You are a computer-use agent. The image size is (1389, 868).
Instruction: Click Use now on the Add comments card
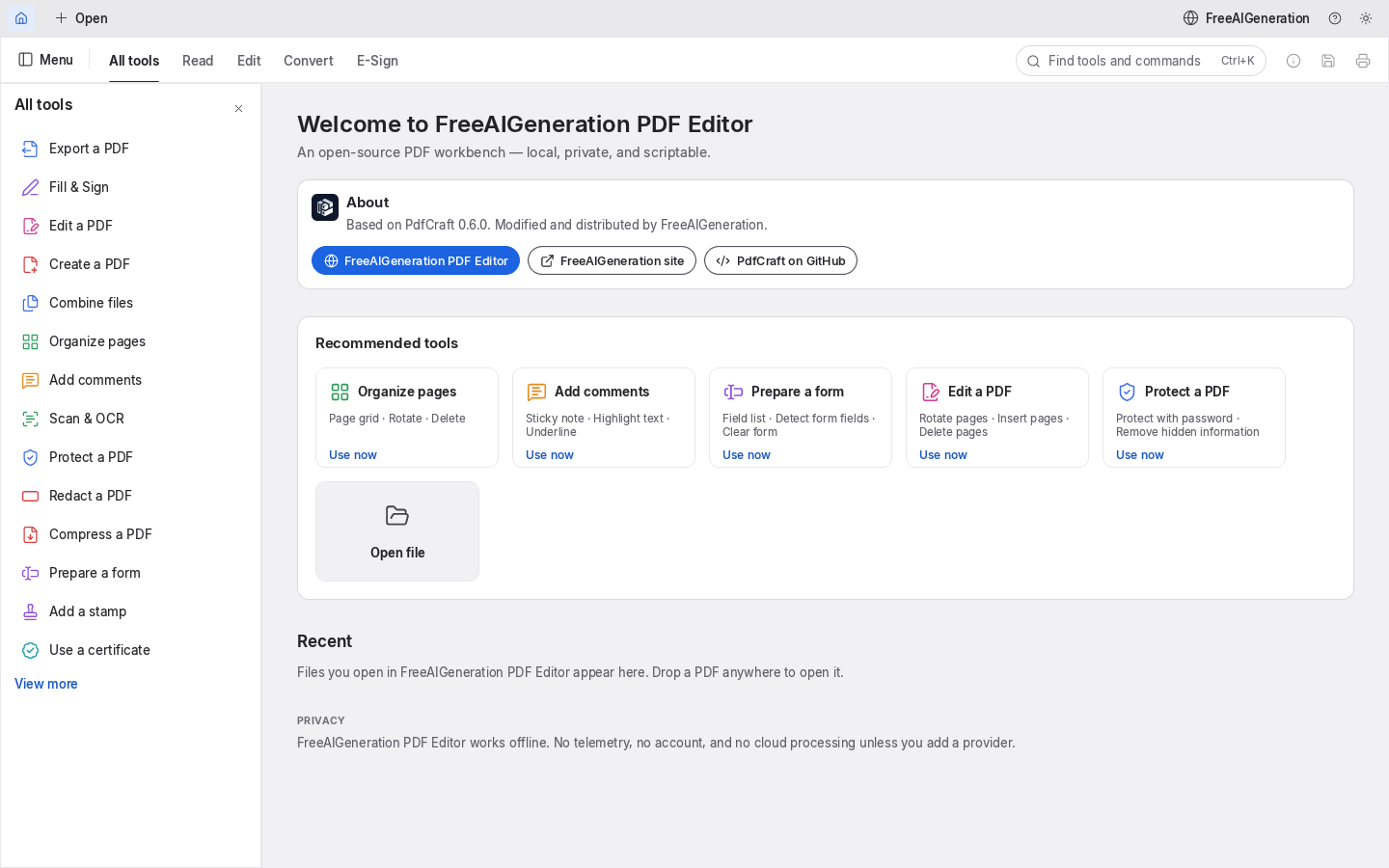coord(550,455)
